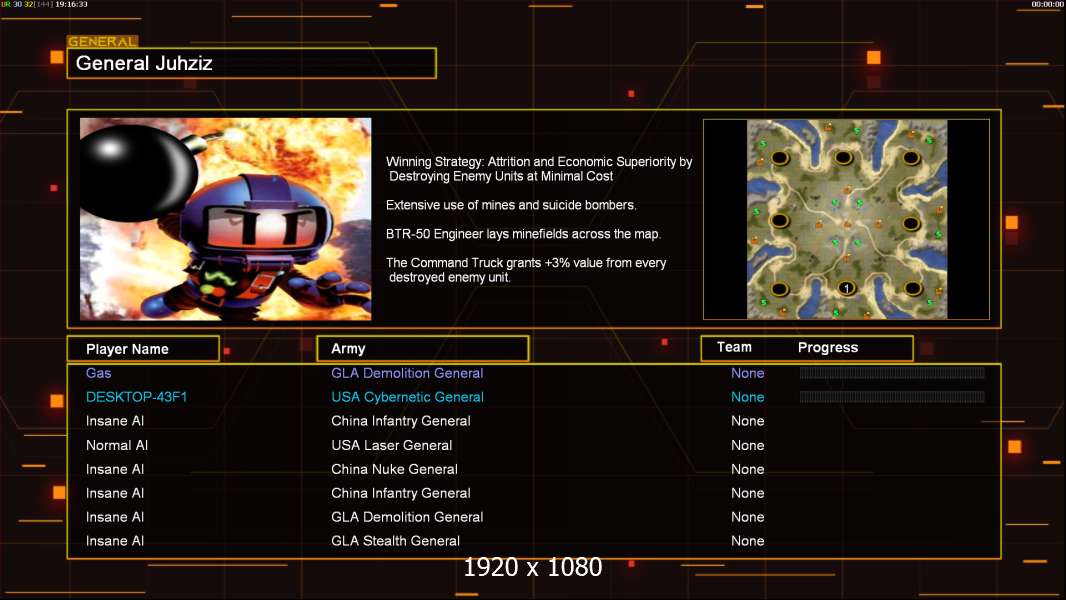Viewport: 1066px width, 600px height.
Task: Click the BTR-50 Engineer minefields line
Action: coord(523,234)
